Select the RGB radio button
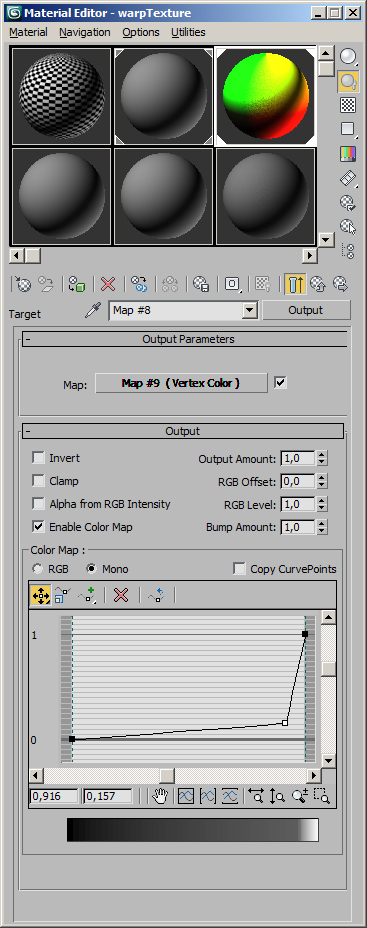 38,569
